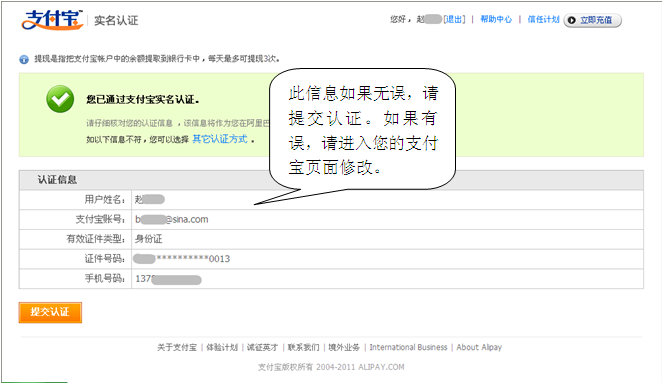662x384 pixels.
Task: Open the 境外业务 footer link
Action: [x=344, y=347]
